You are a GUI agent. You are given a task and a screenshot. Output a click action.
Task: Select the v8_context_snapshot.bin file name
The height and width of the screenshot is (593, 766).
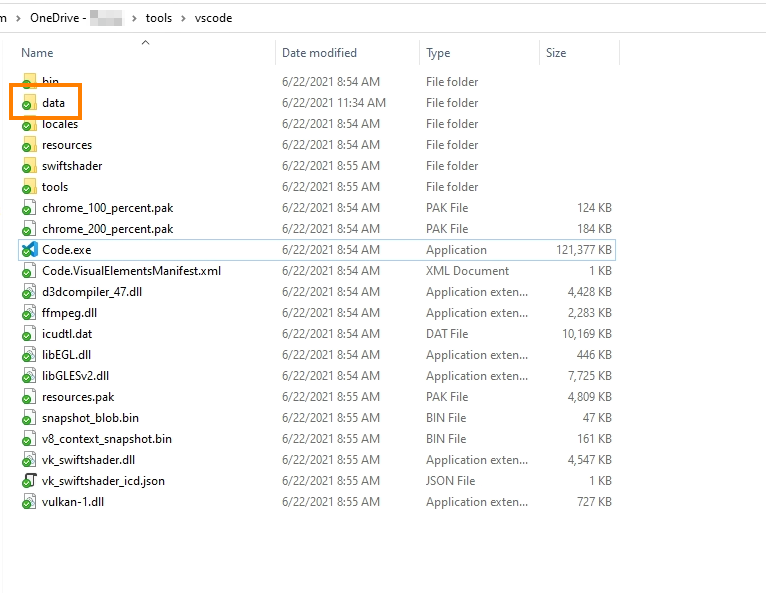[107, 439]
